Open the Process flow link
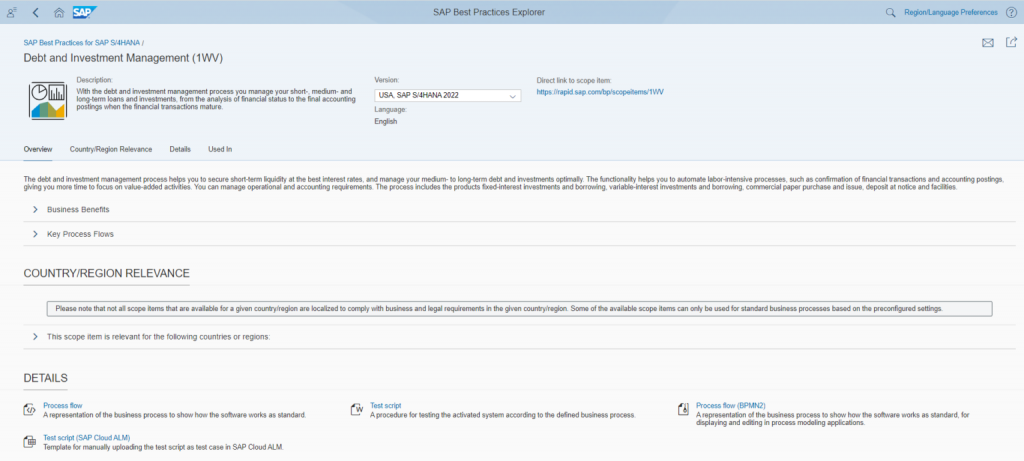The image size is (1024, 461). pos(63,405)
